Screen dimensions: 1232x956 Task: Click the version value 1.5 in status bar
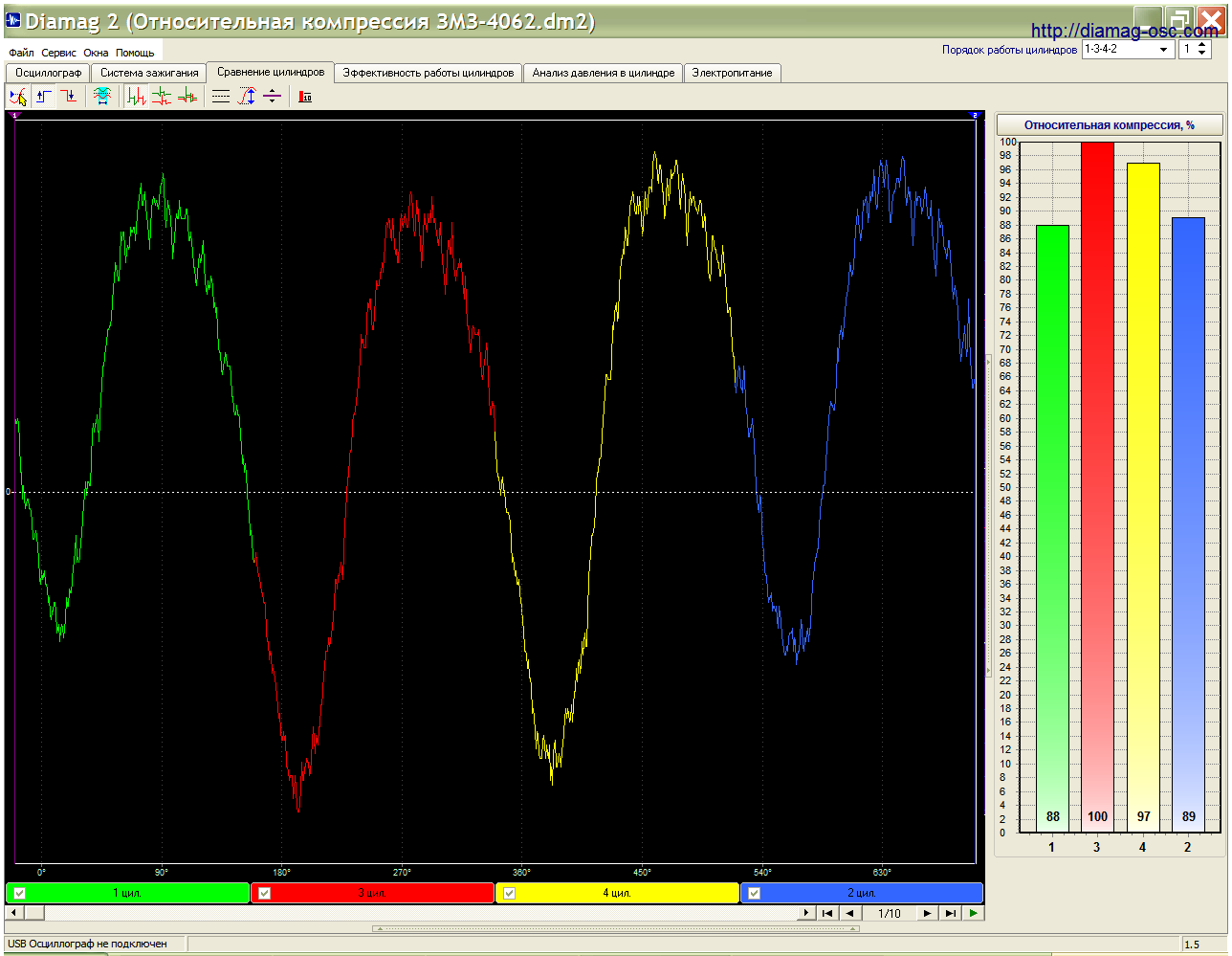1192,945
